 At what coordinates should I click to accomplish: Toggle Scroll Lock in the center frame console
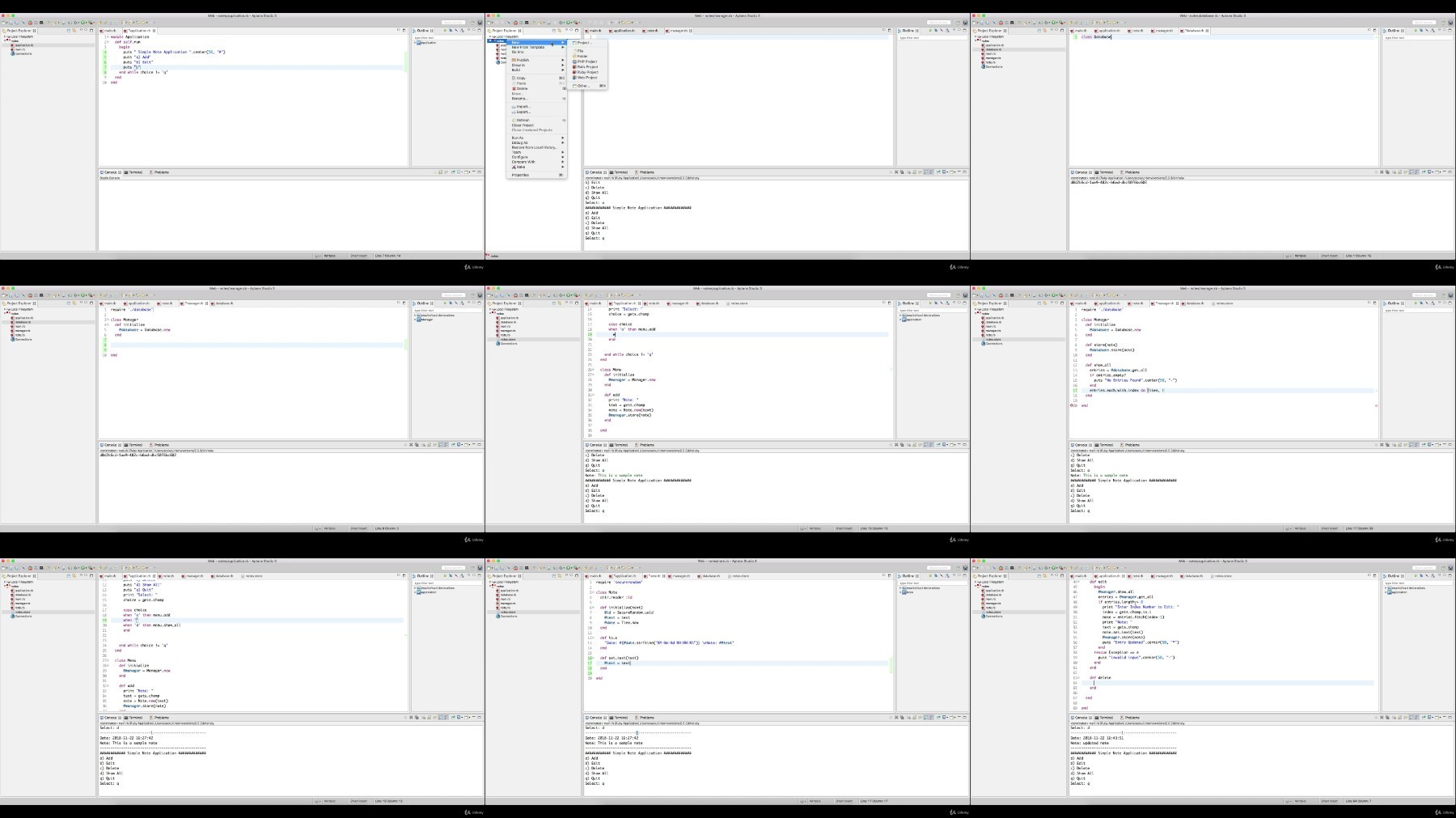[x=915, y=444]
